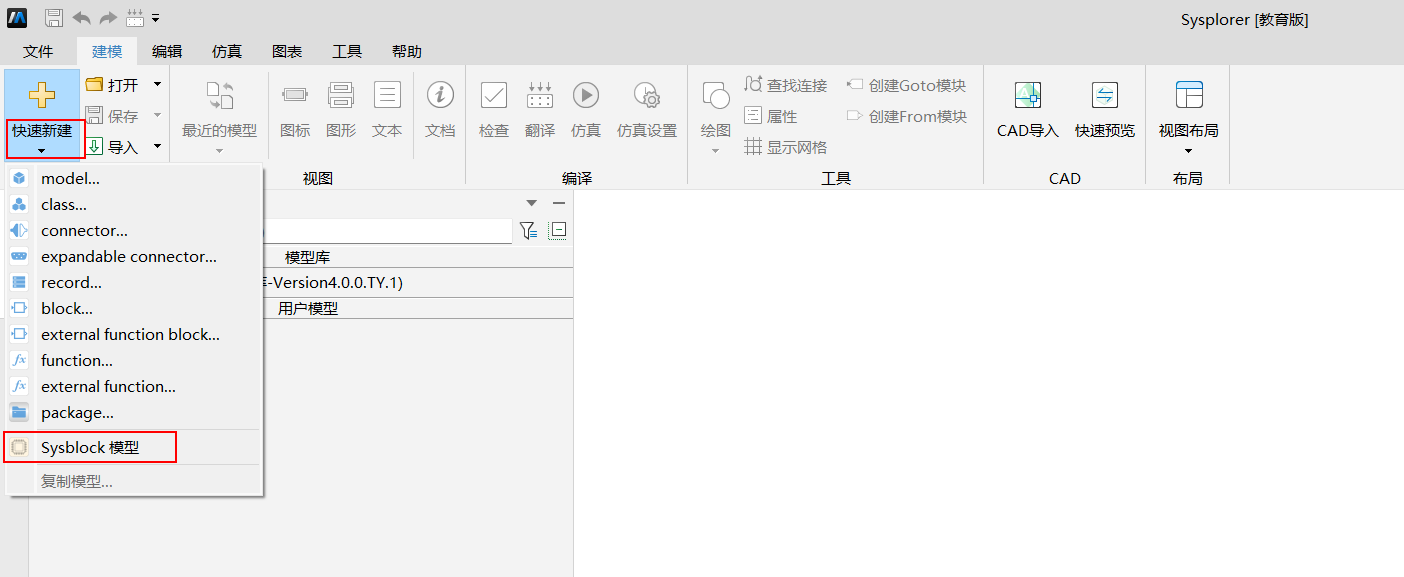Switch to the 工具 ribbon tab
The width and height of the screenshot is (1404, 577).
[347, 52]
